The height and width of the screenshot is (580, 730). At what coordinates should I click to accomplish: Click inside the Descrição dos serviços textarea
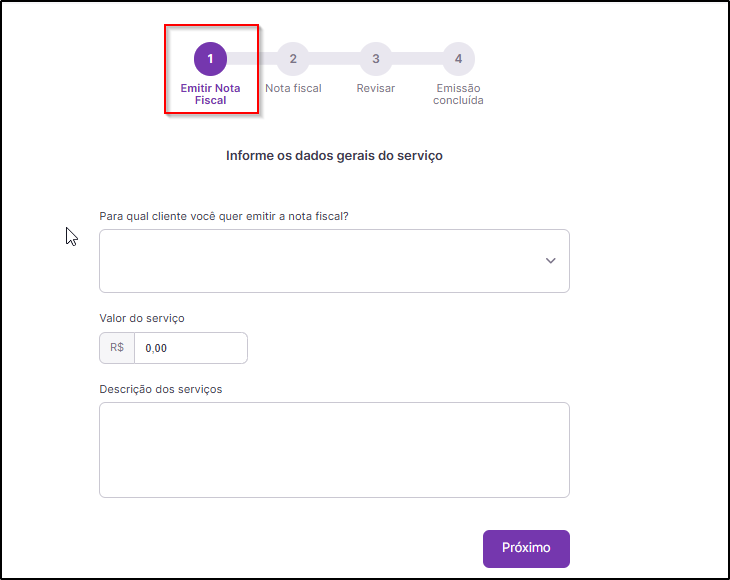click(x=334, y=450)
